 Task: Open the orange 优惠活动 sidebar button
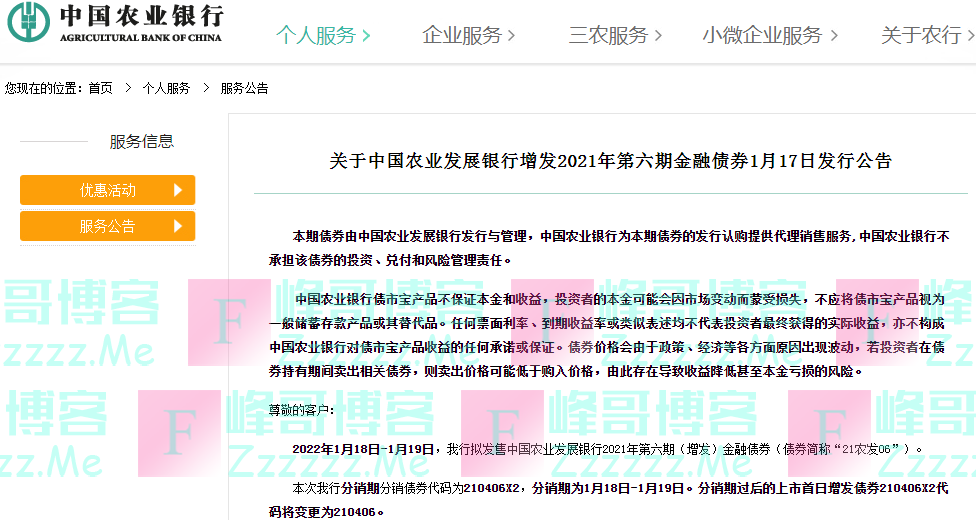coord(107,190)
